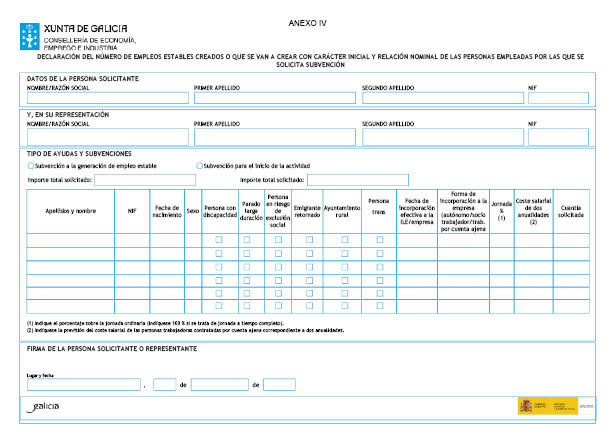This screenshot has width=615, height=439.
Task: Click Importe total solicitado field below empleo estable option
Action: [x=145, y=180]
